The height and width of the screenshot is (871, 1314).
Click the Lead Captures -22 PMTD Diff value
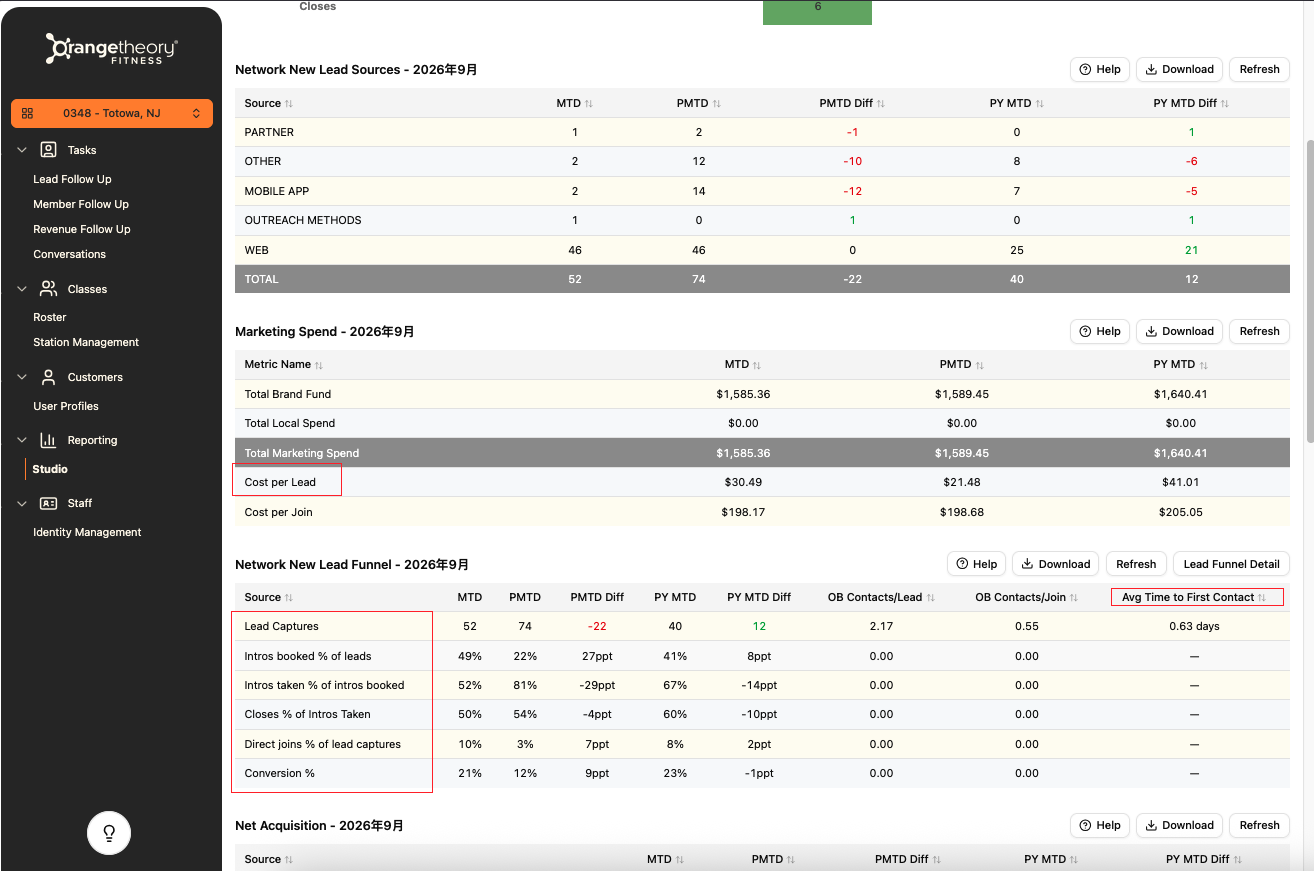[597, 627]
